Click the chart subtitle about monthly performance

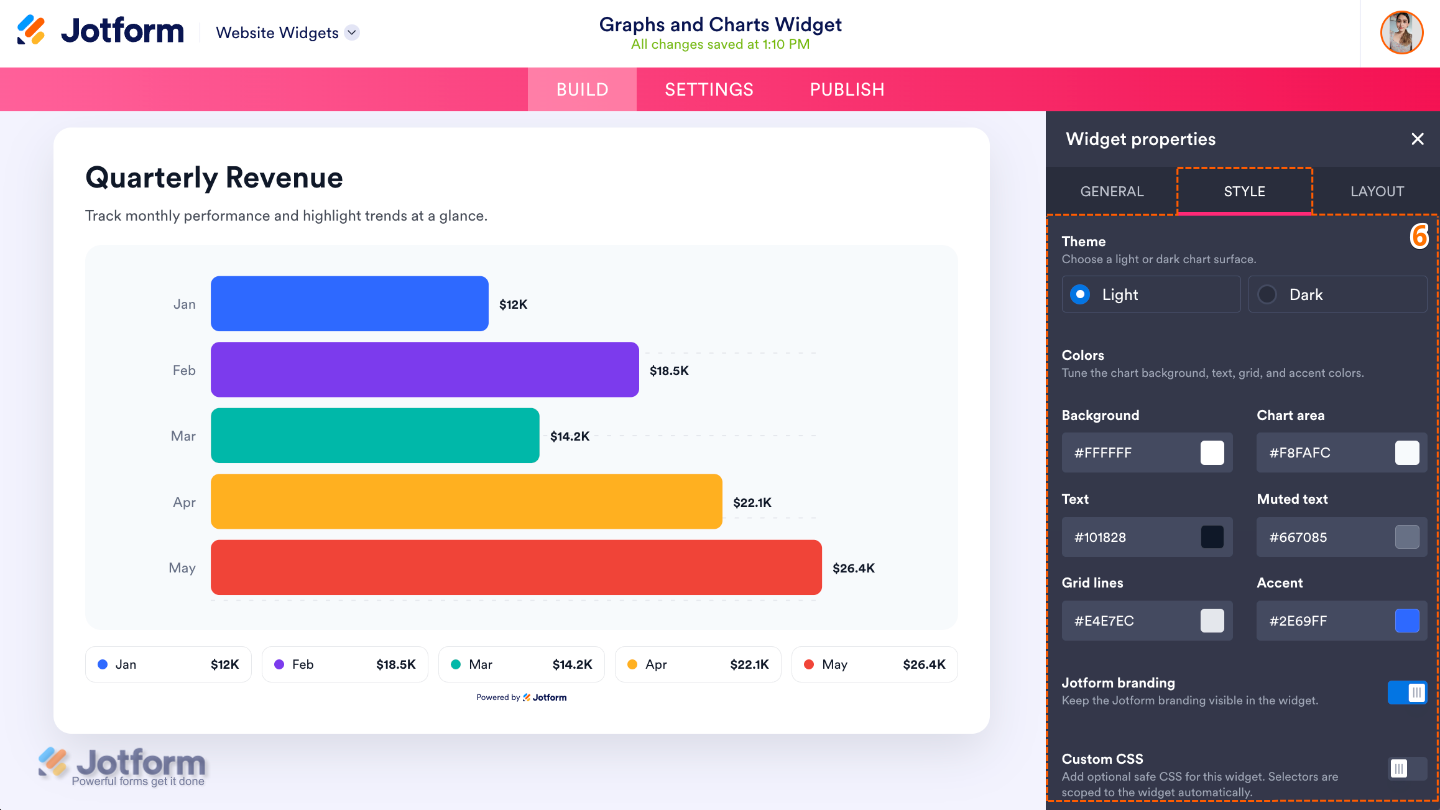[286, 216]
